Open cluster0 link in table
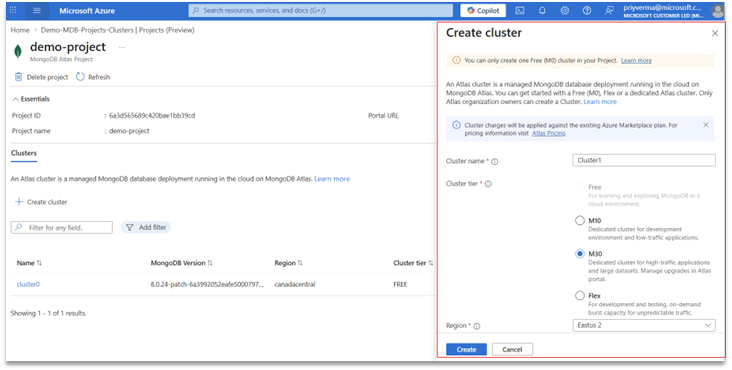The width and height of the screenshot is (732, 370). click(x=28, y=284)
